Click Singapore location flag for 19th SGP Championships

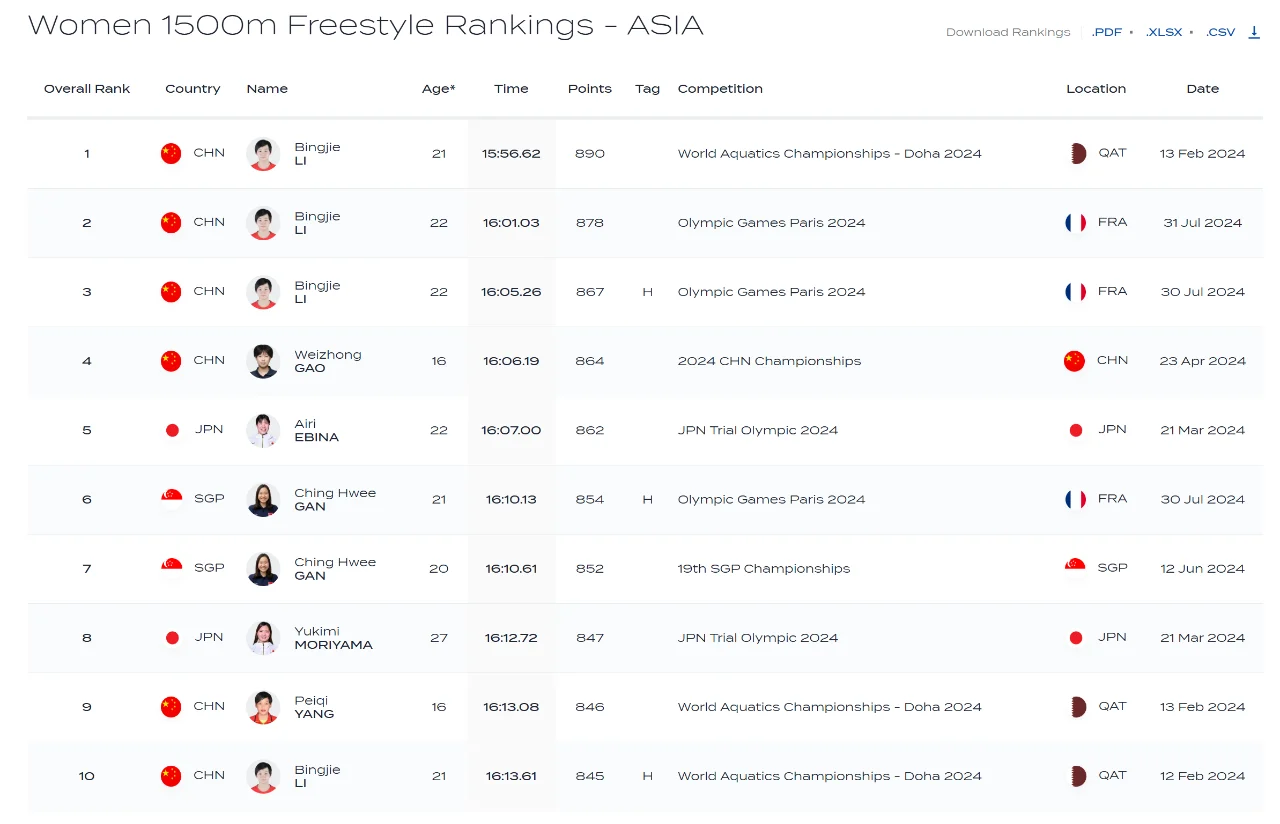1075,568
